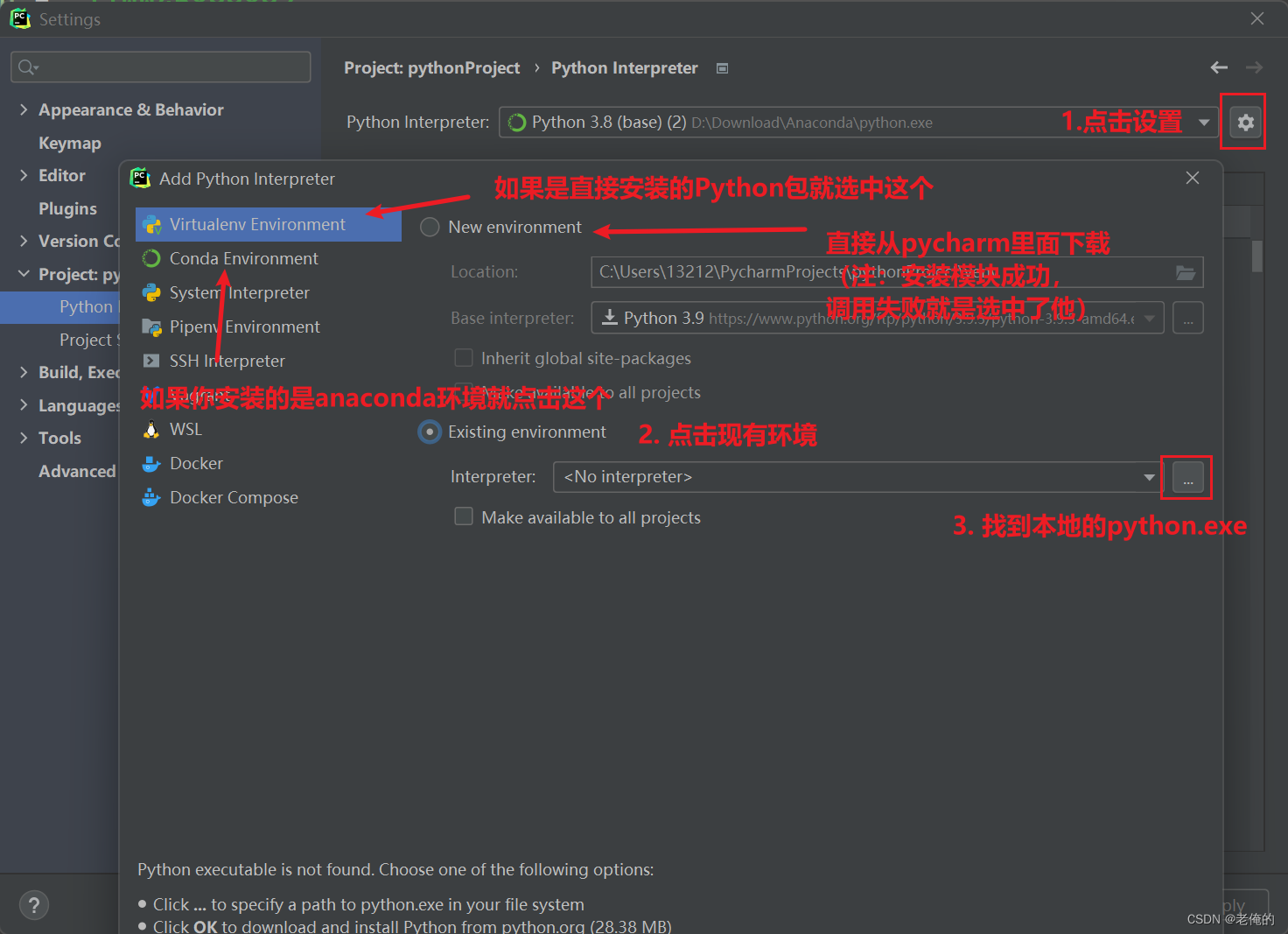The image size is (1288, 934).
Task: Click the browse ... button beside Interpreter
Action: pos(1187,478)
